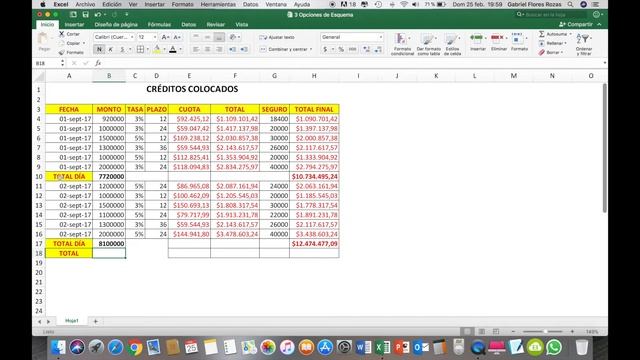The image size is (640, 360).
Task: Open the font color dropdown arrow
Action: (x=180, y=49)
